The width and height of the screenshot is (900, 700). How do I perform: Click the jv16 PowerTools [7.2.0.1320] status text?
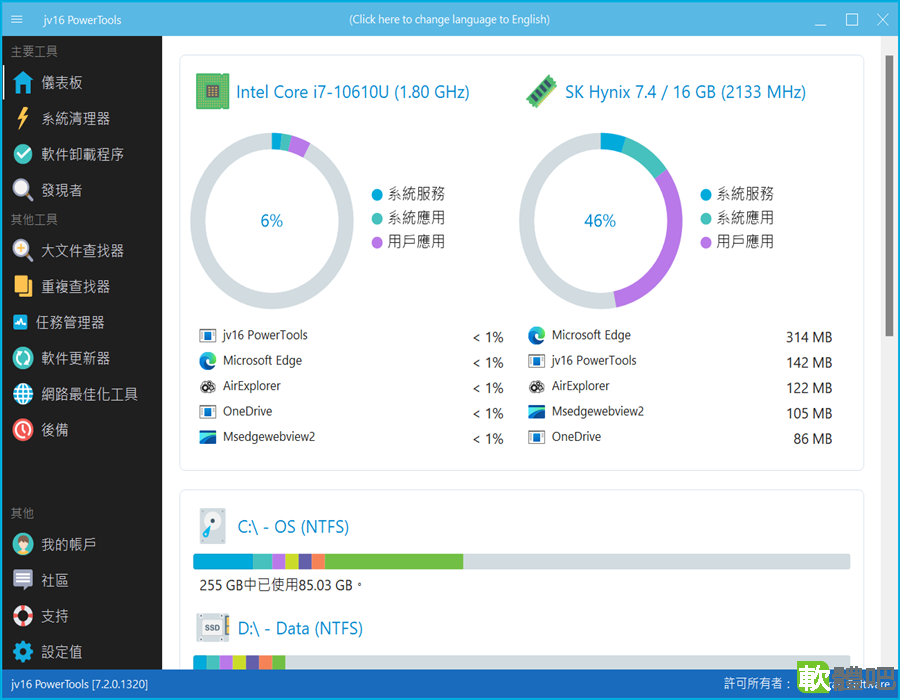79,684
